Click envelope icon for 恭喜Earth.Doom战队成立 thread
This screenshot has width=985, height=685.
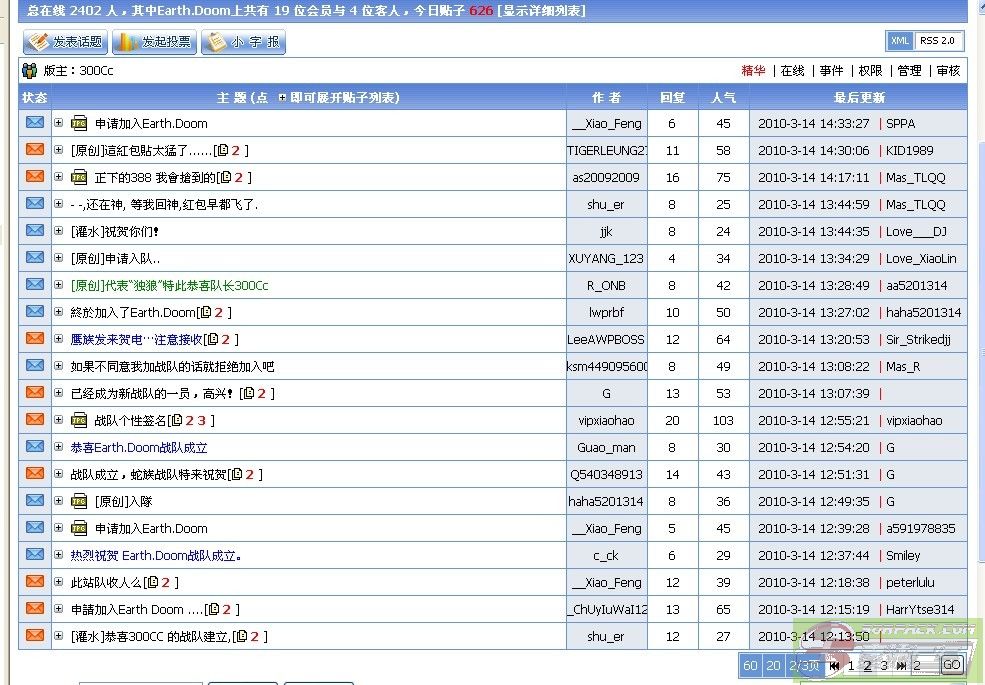point(35,446)
